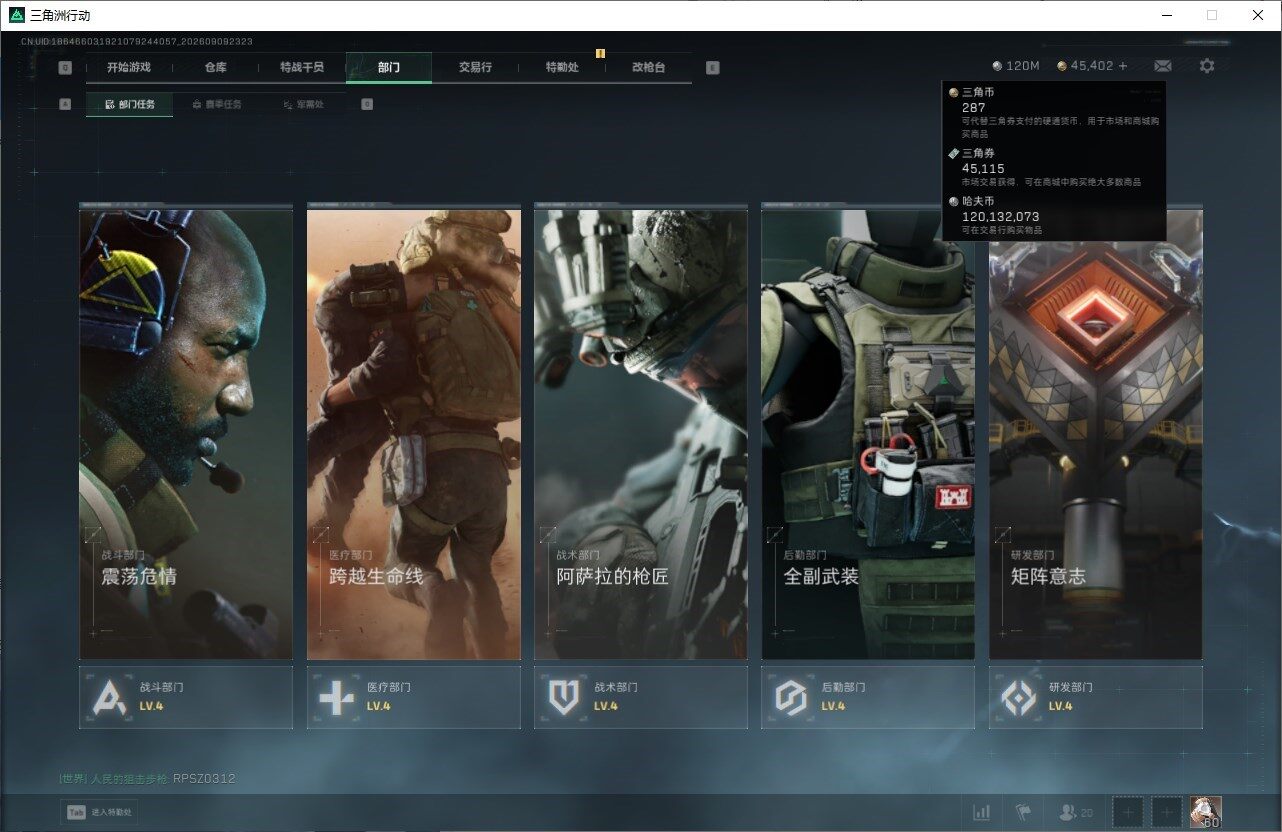Click the 287 value in tooltip
1282x832 pixels.
974,107
